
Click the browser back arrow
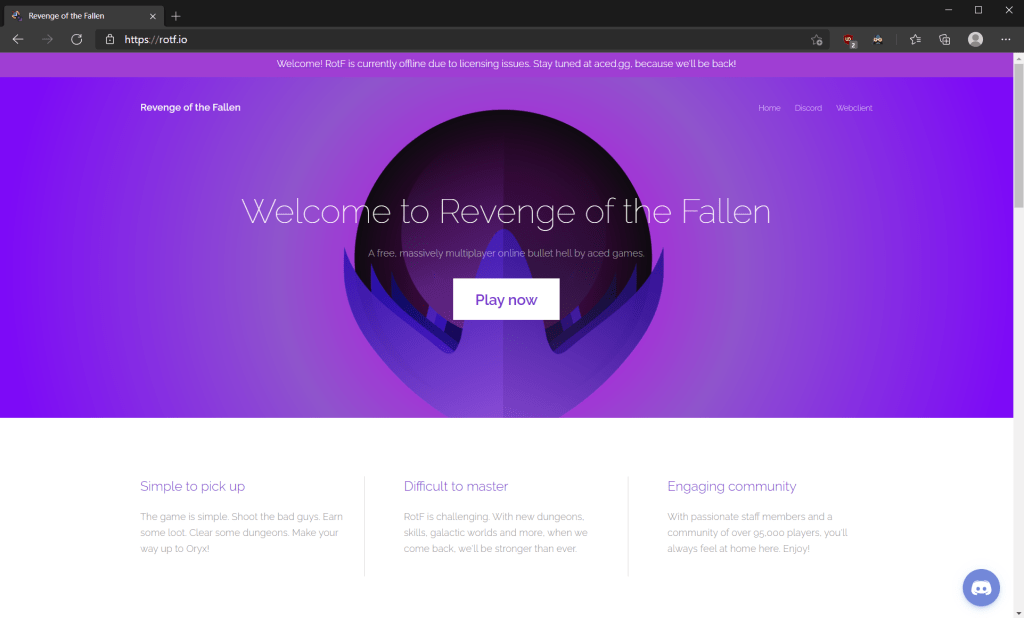pos(18,39)
